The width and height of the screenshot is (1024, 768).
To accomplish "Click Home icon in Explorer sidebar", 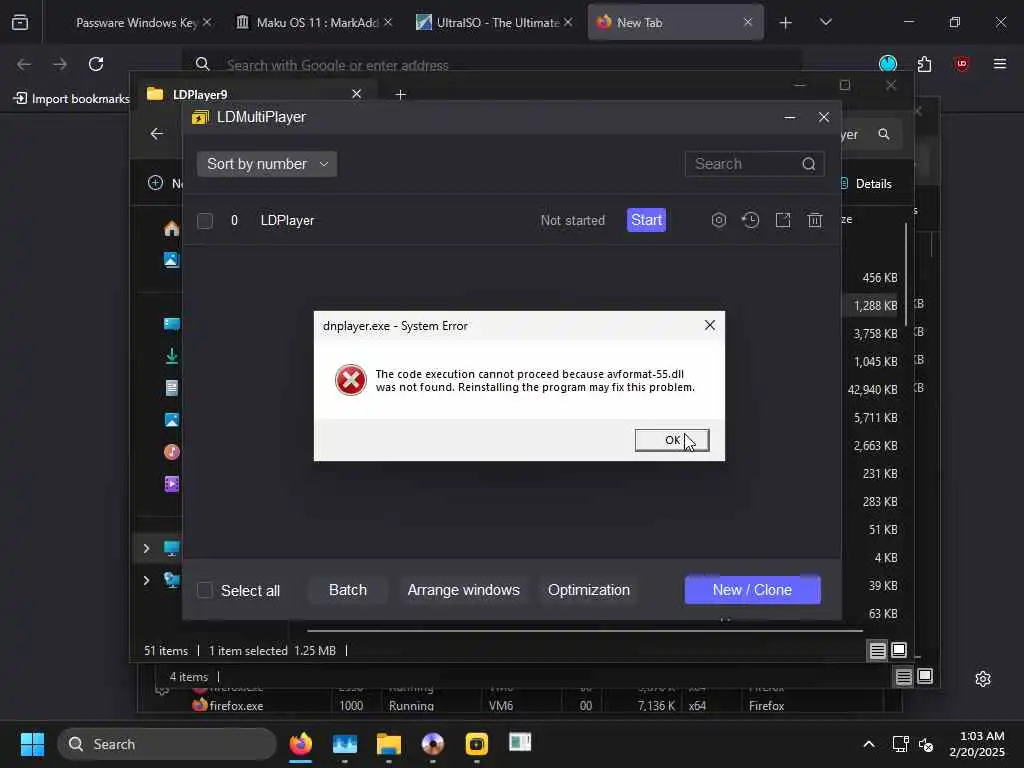I will pyautogui.click(x=172, y=229).
